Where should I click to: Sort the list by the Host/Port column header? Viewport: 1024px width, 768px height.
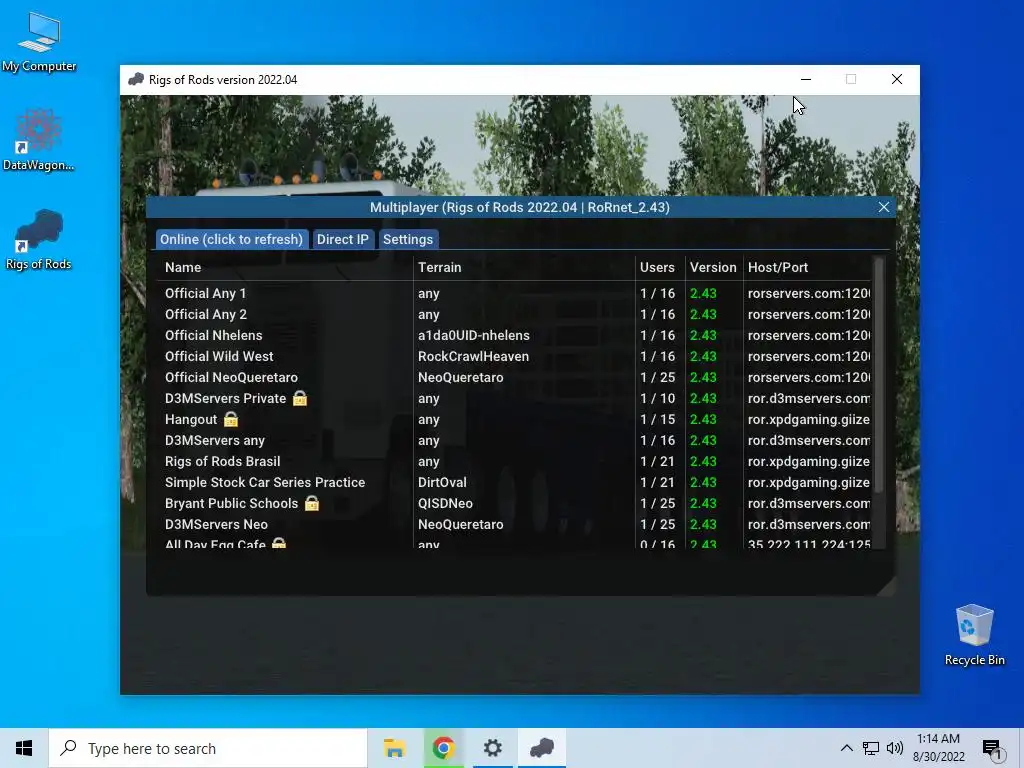(778, 267)
